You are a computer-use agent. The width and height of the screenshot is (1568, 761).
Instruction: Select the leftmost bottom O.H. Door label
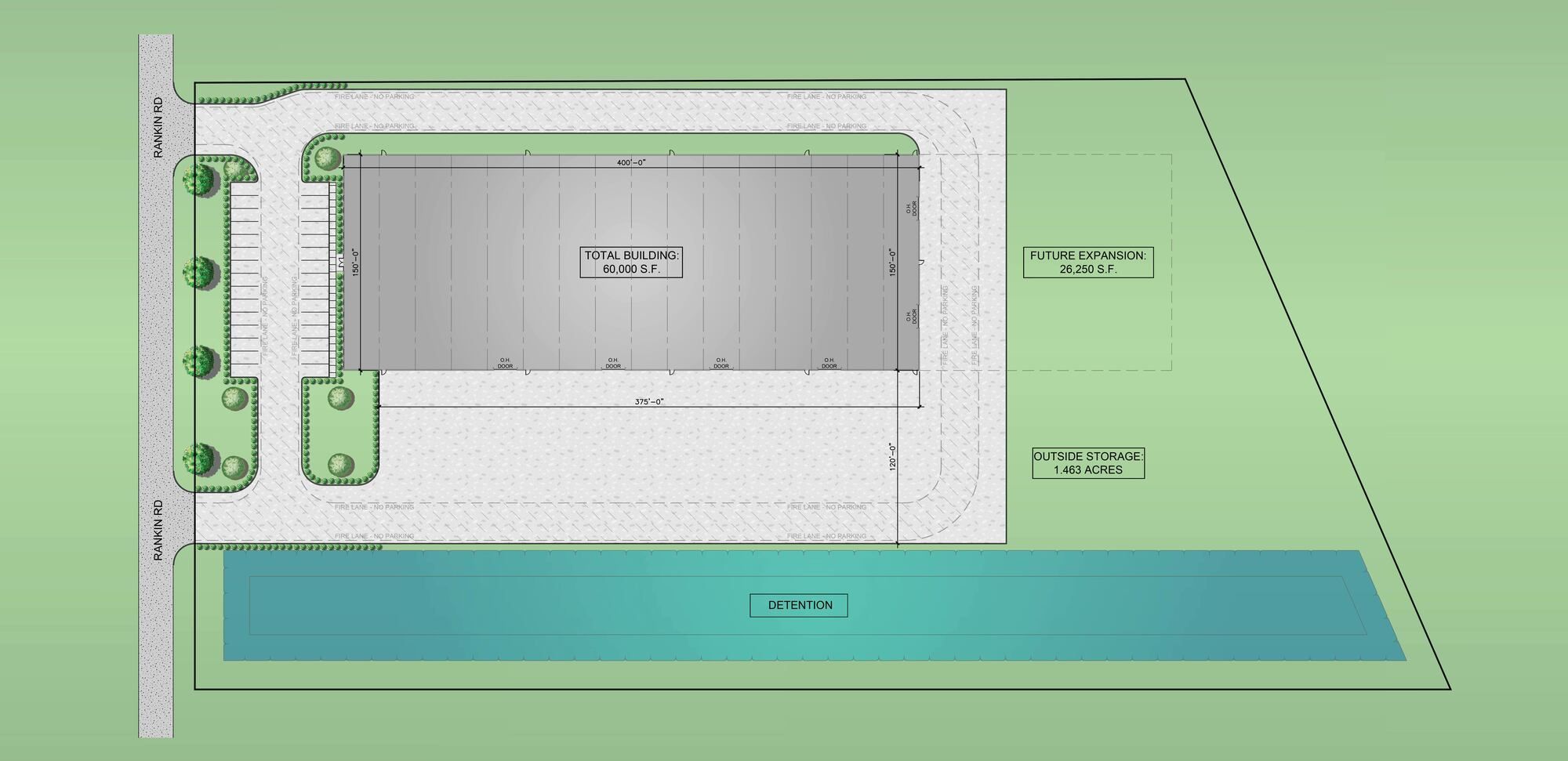[x=505, y=363]
